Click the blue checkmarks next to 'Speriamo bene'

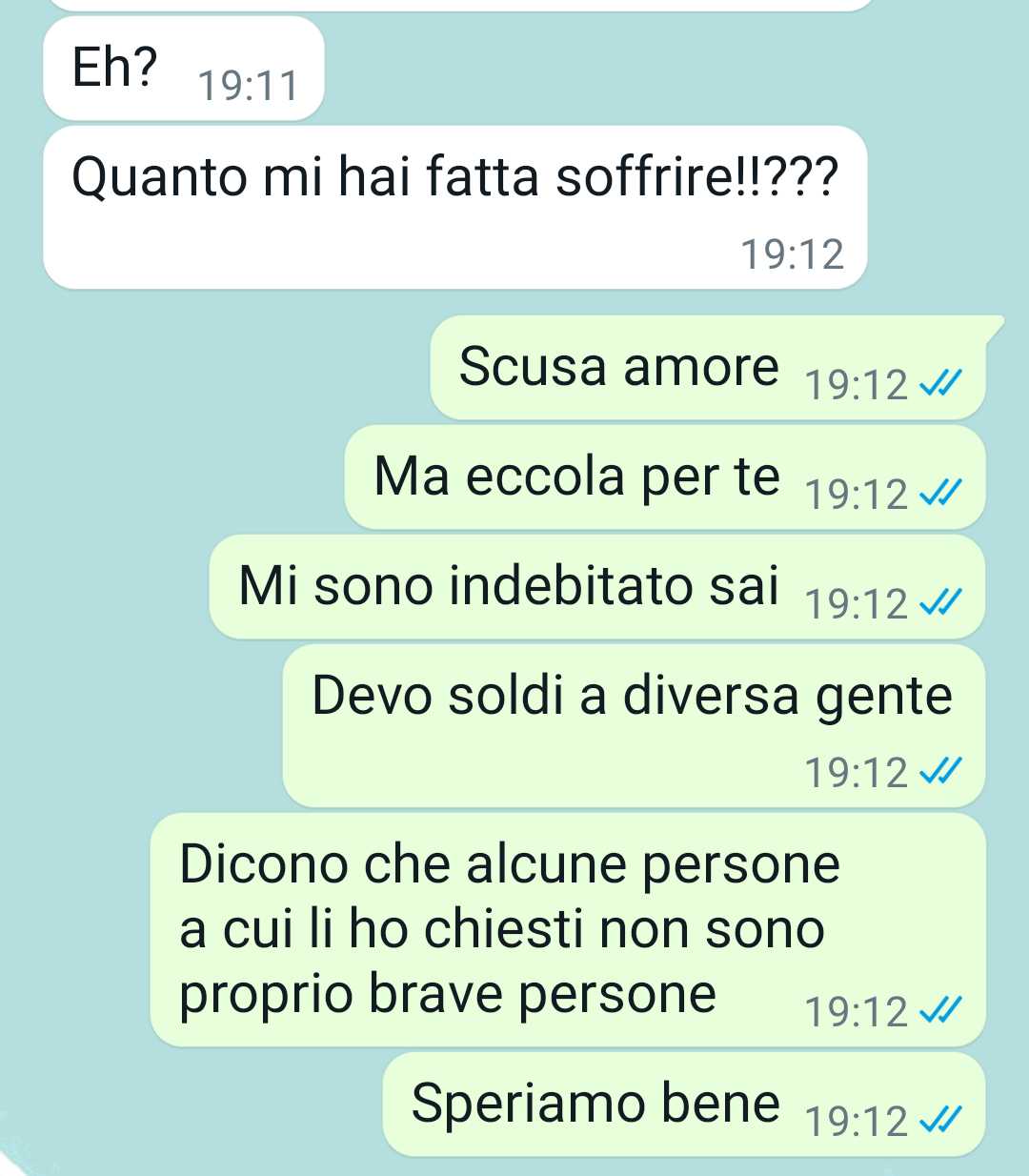click(x=940, y=1122)
